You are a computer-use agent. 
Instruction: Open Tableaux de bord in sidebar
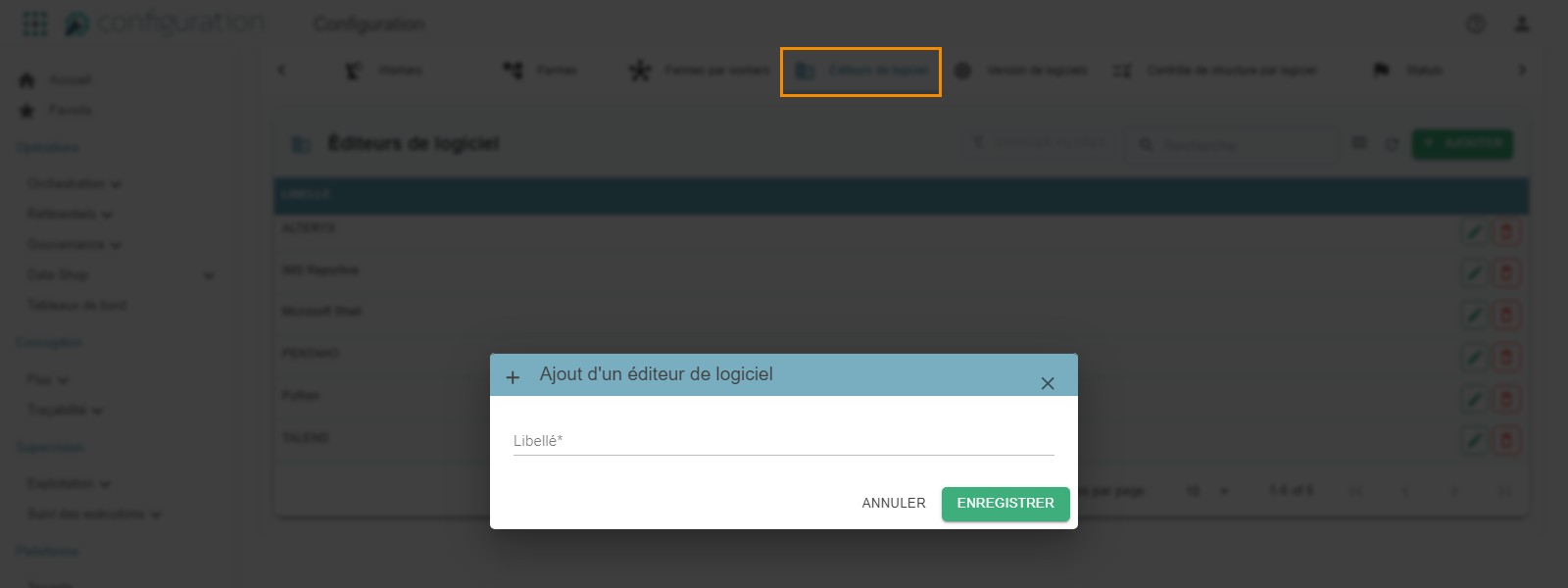[76, 306]
